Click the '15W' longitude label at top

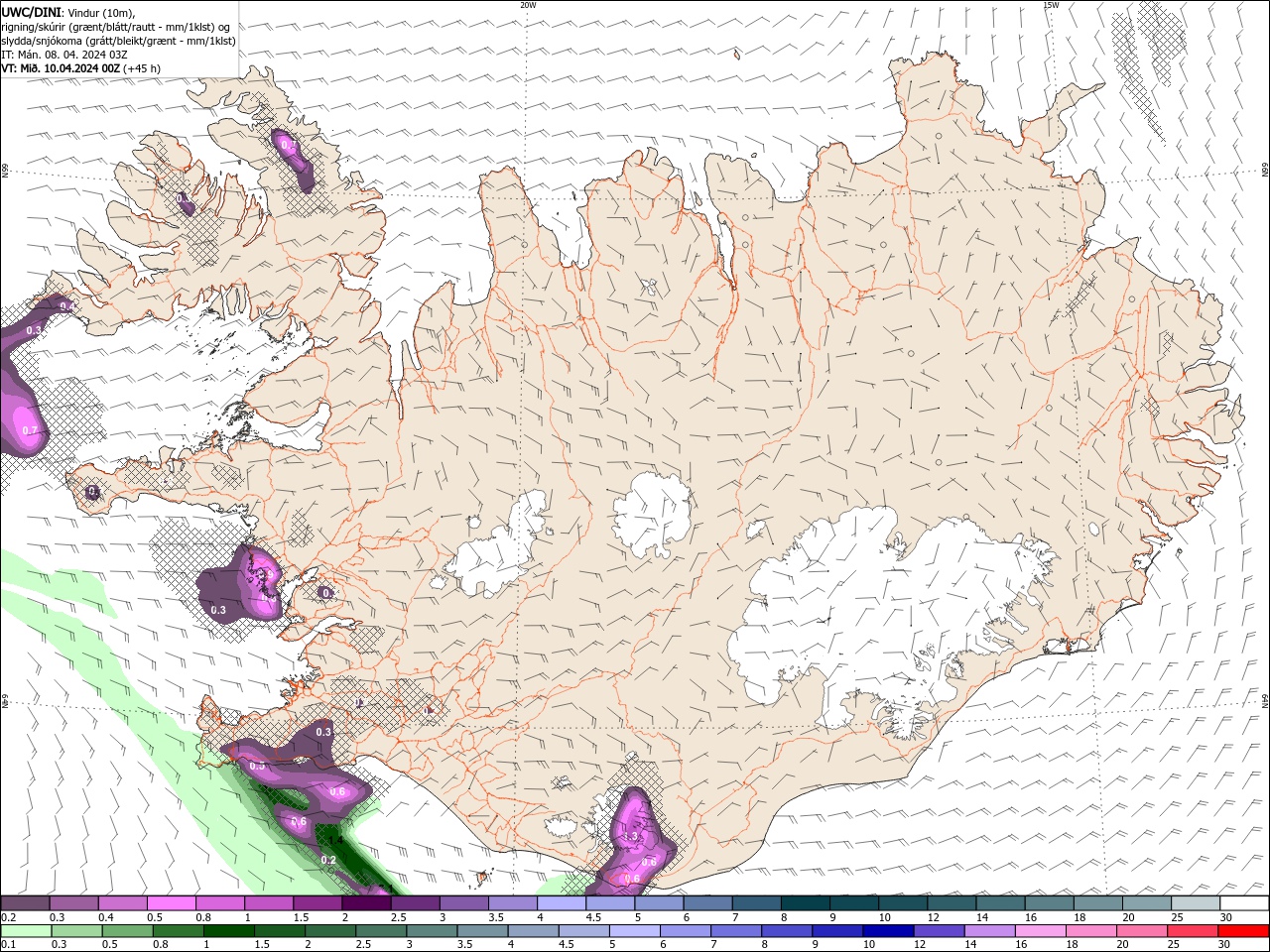1051,5
